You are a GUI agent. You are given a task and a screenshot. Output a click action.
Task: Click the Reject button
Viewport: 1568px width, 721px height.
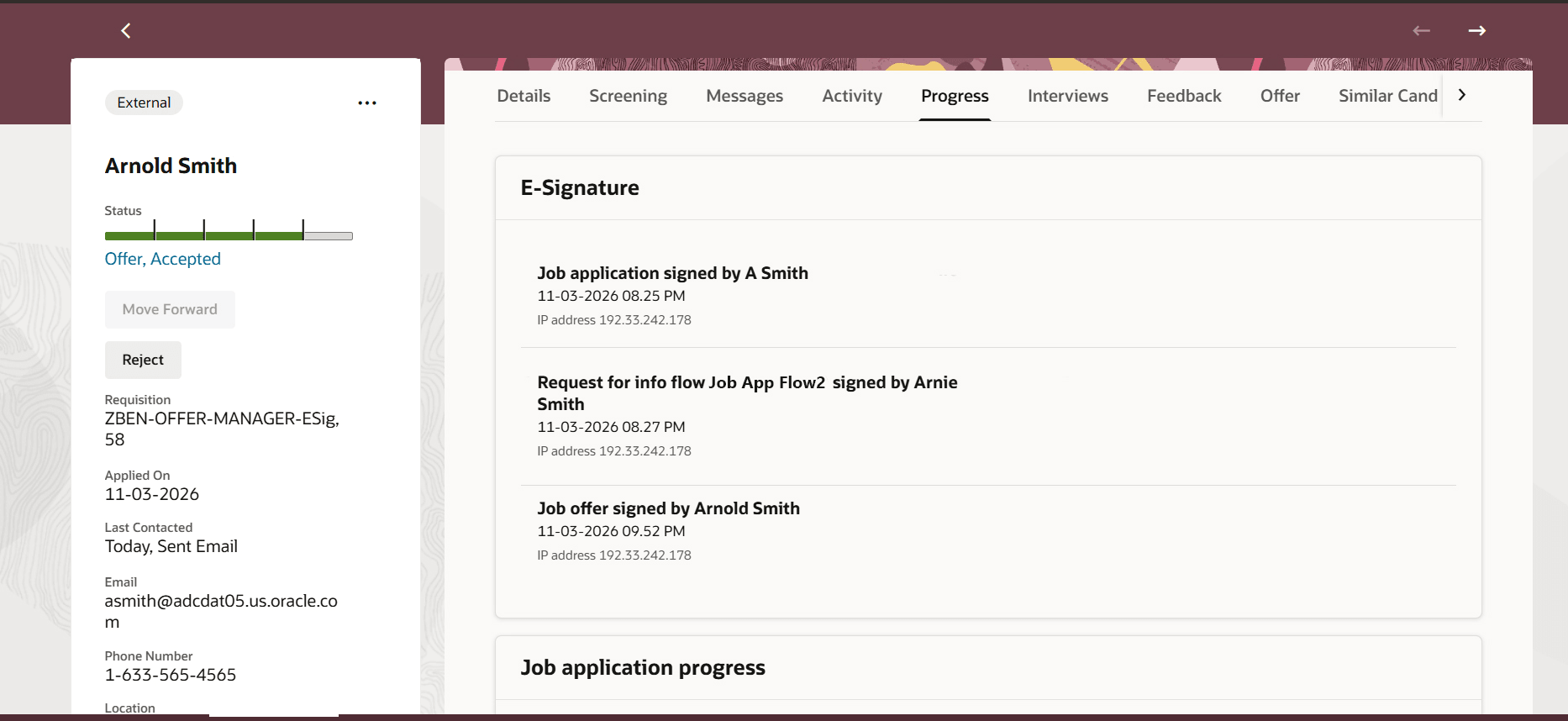[x=143, y=360]
